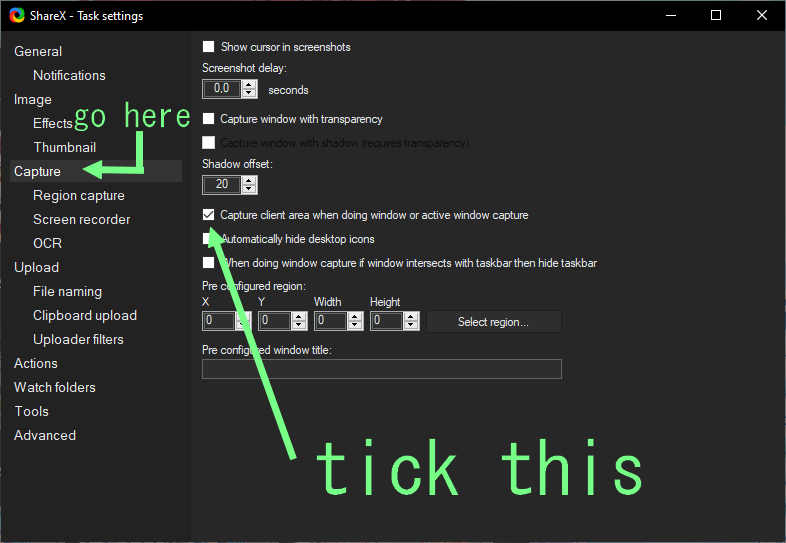
Task: Click the Select region... button
Action: click(494, 321)
